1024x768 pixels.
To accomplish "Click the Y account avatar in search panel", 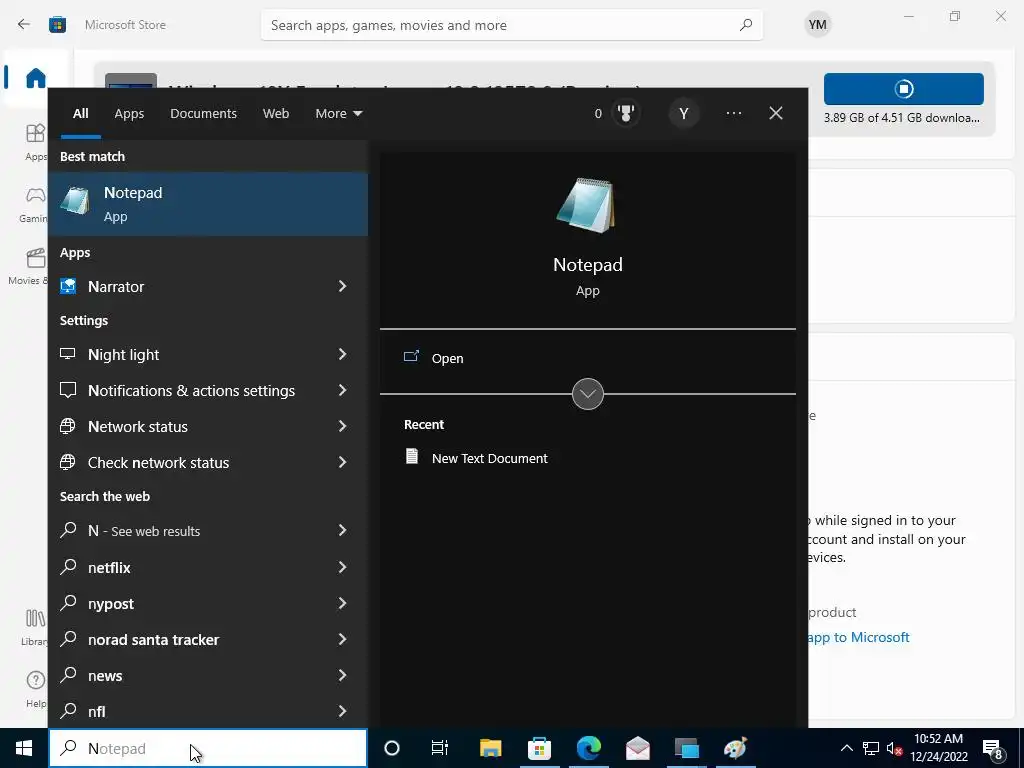I will pyautogui.click(x=684, y=114).
